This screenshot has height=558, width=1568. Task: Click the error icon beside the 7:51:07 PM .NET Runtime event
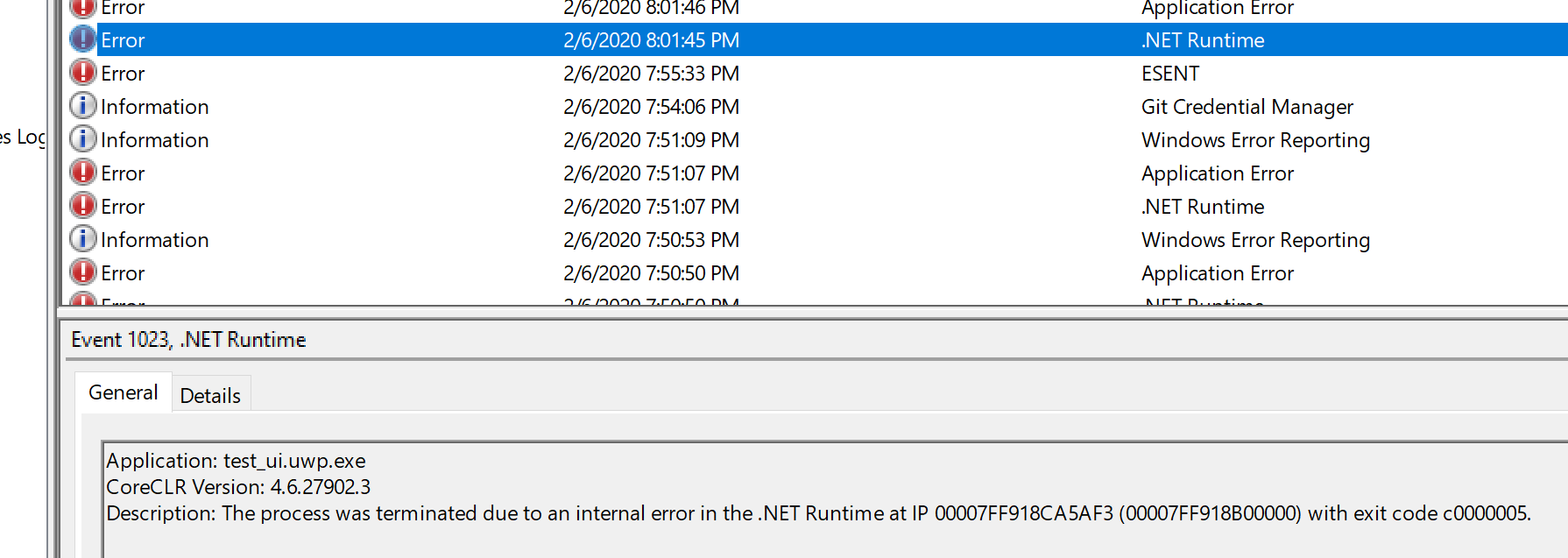tap(83, 205)
